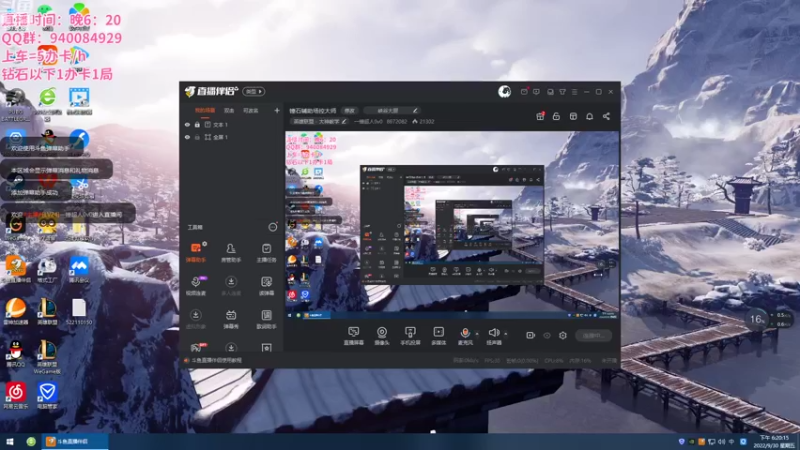The width and height of the screenshot is (800, 450).
Task: Click the floating 16% performance widget
Action: [x=757, y=319]
